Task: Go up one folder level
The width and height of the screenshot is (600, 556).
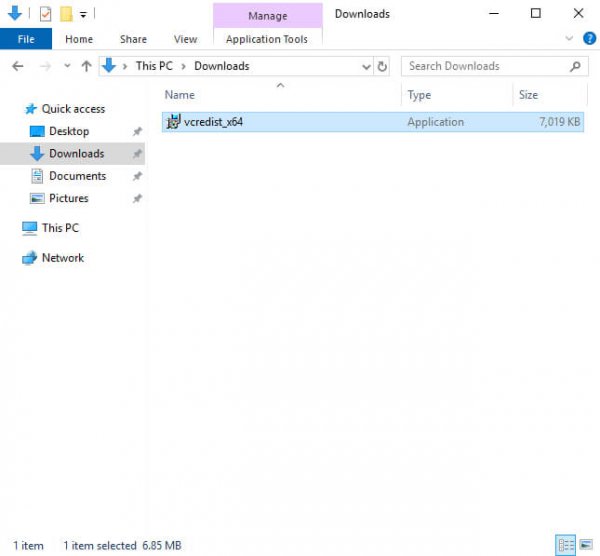Action: [86, 66]
